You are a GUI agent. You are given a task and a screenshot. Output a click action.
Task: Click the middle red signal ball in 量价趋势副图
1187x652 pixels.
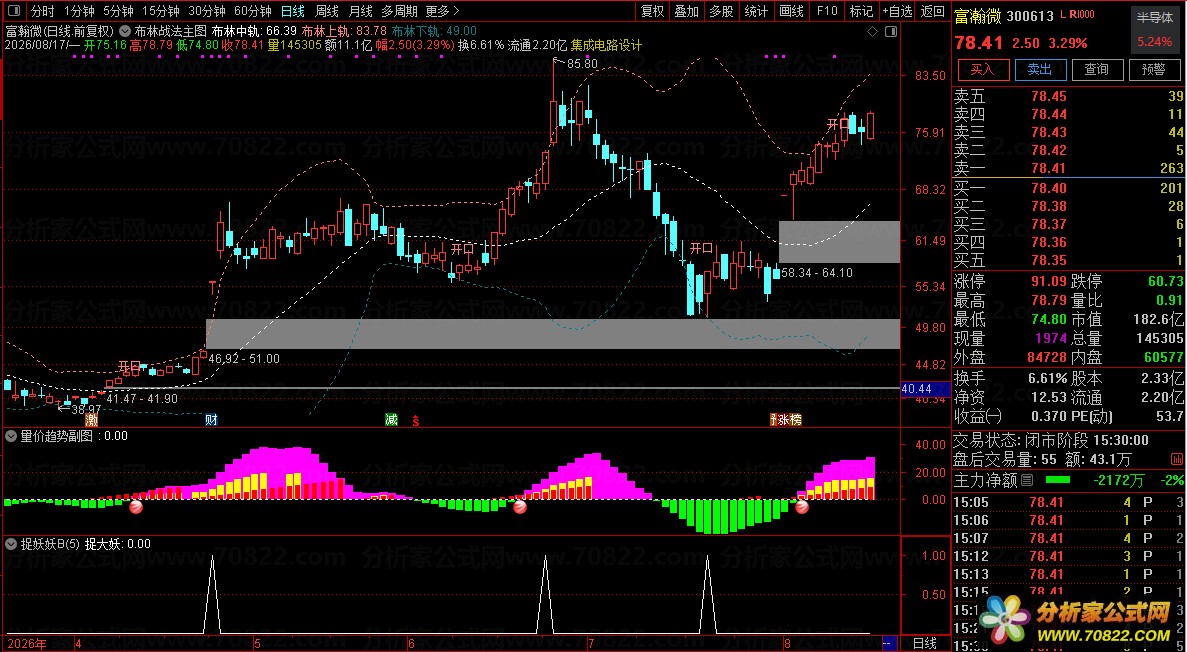click(x=520, y=507)
